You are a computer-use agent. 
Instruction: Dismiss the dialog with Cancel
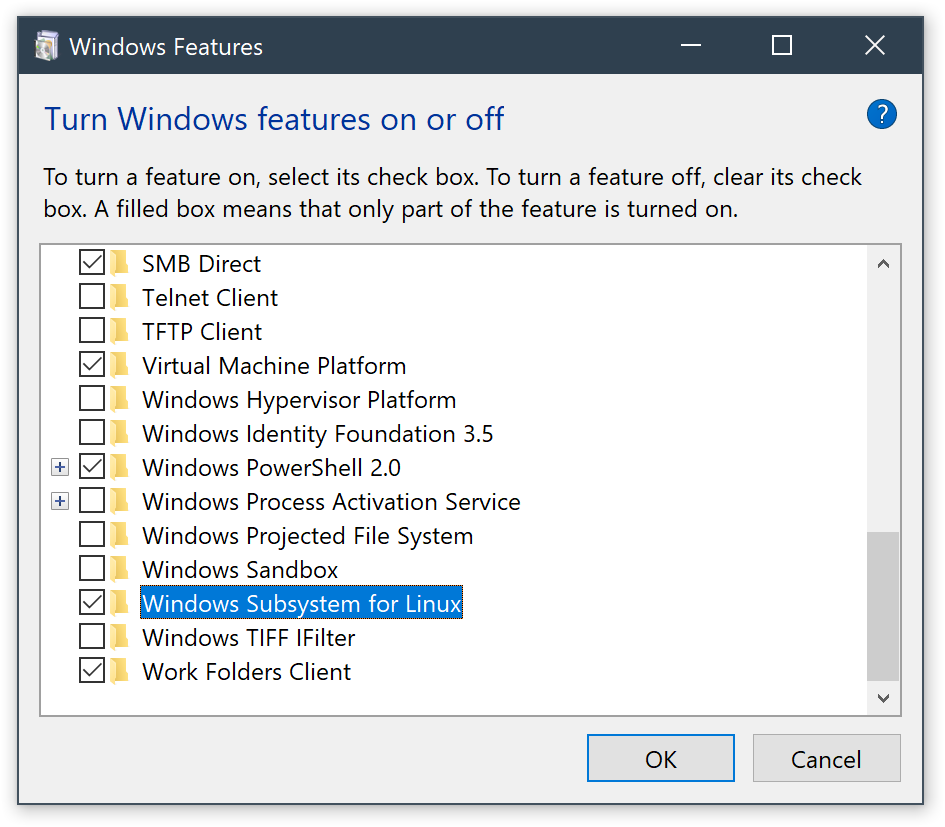[x=826, y=758]
